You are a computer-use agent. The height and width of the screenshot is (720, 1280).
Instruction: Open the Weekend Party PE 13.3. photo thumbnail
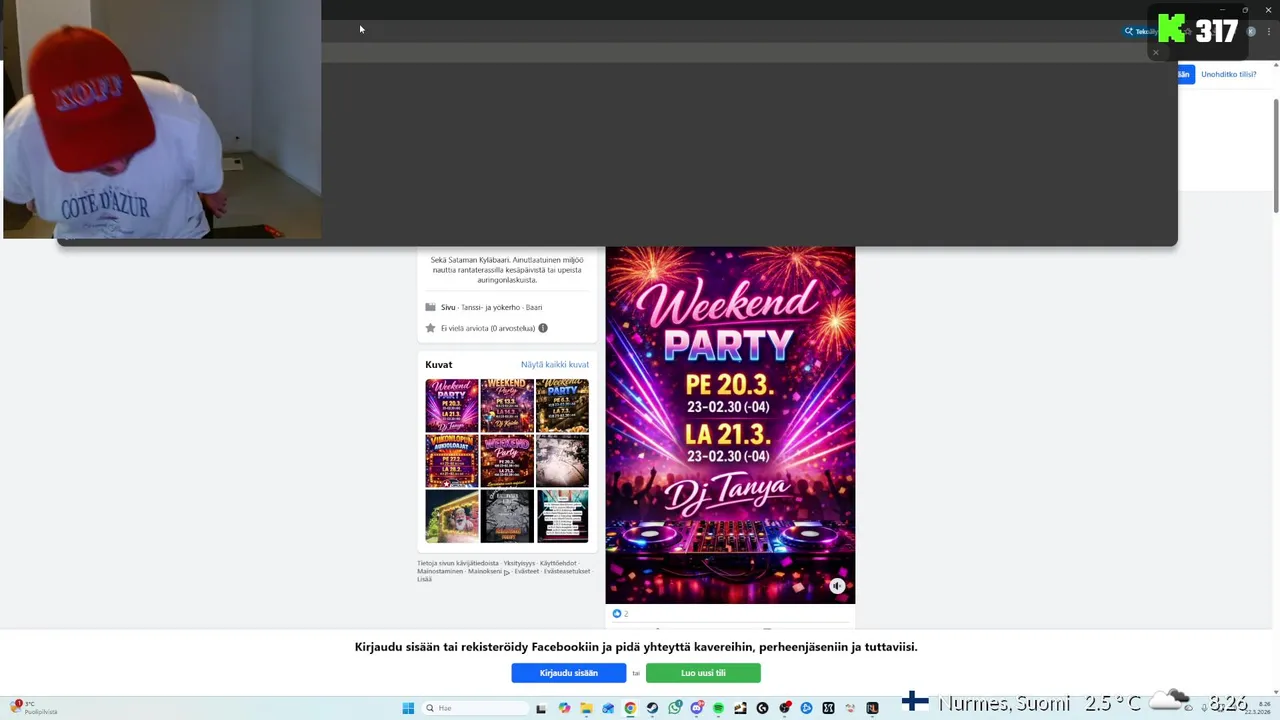507,405
